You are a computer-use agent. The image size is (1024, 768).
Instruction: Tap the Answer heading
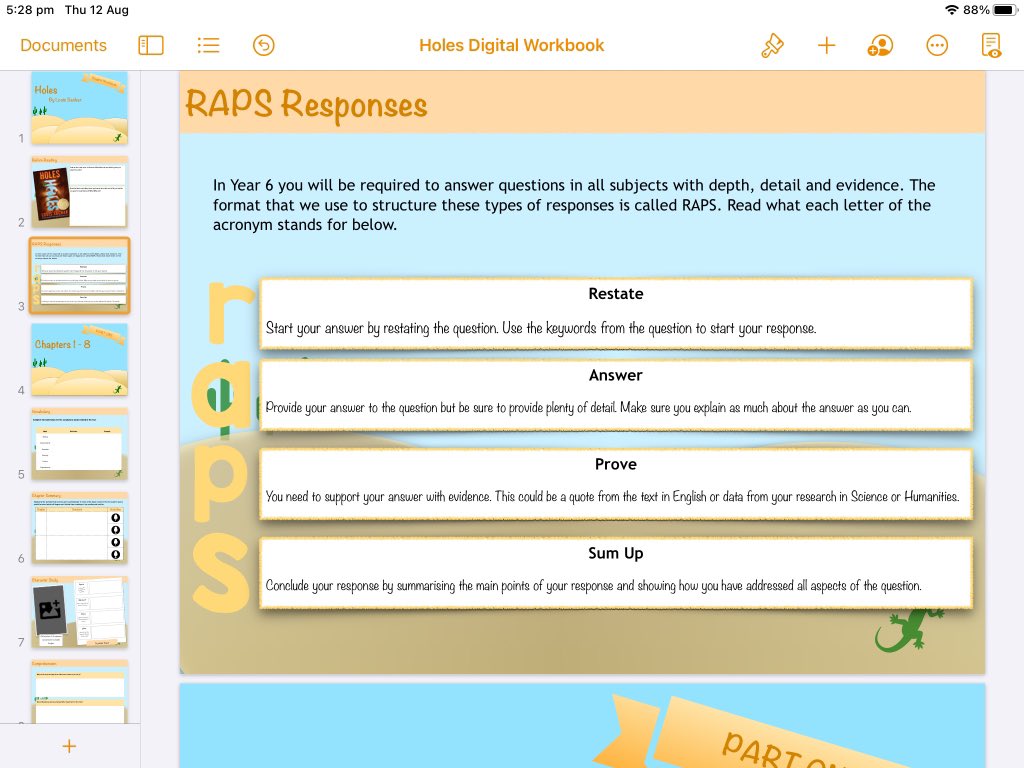point(616,375)
